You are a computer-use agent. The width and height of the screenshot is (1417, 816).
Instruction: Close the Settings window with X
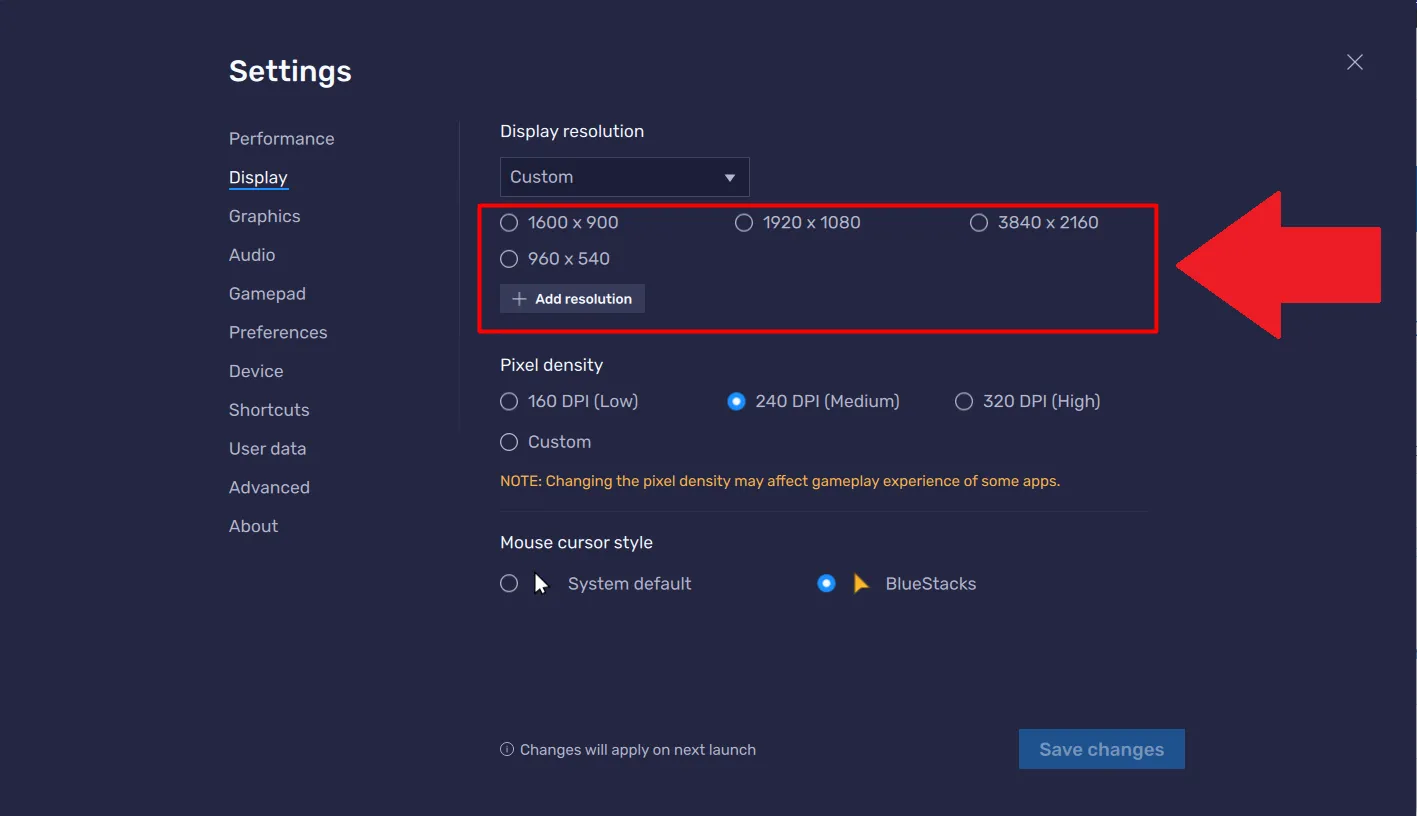tap(1355, 62)
